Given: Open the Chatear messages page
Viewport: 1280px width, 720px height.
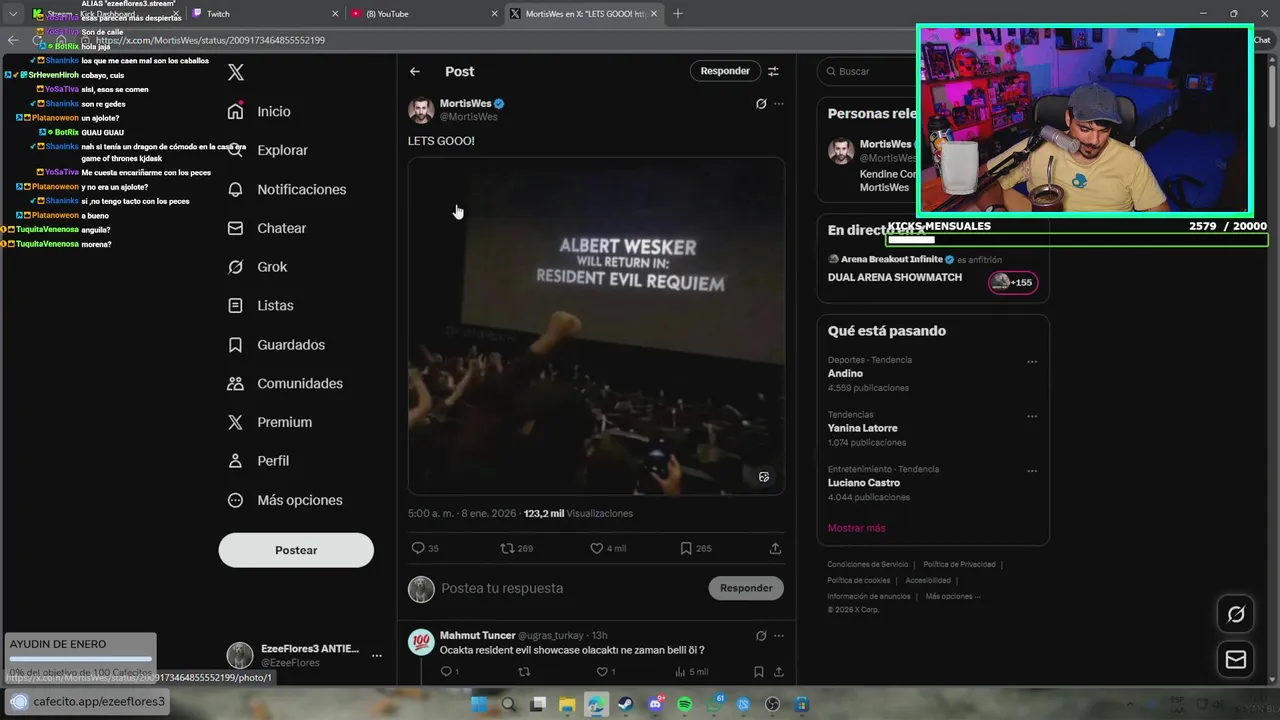Looking at the screenshot, I should (x=266, y=228).
